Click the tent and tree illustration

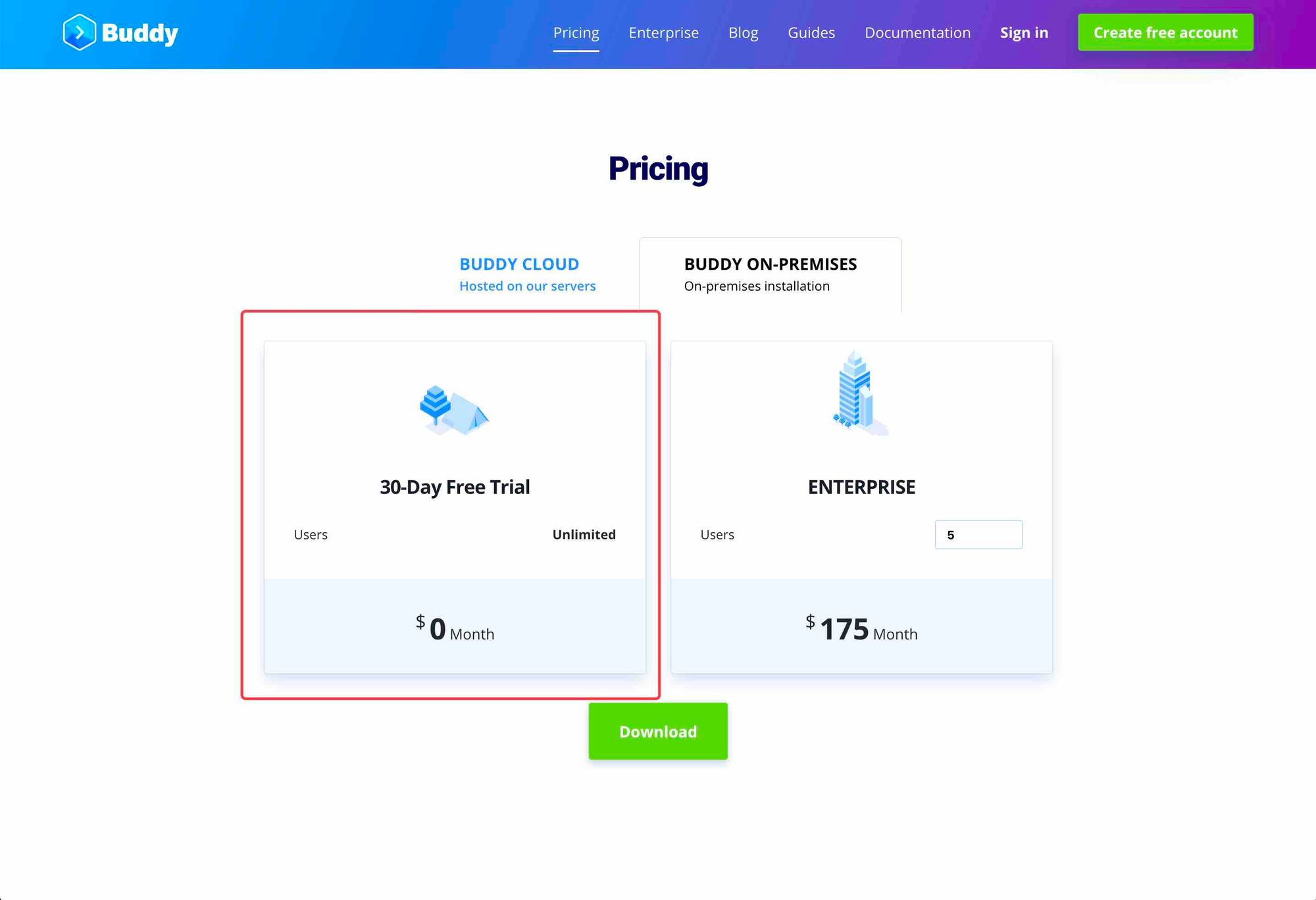pos(454,410)
